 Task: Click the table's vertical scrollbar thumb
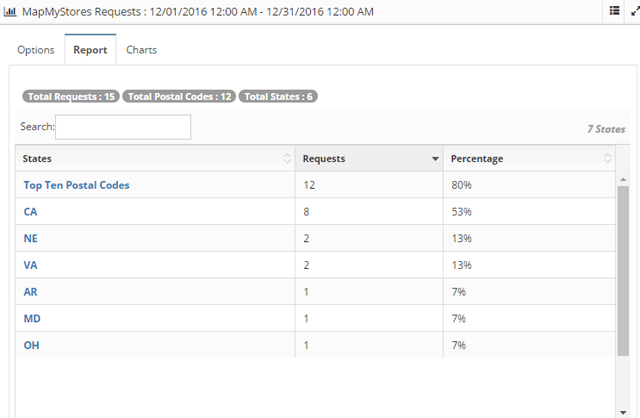623,270
